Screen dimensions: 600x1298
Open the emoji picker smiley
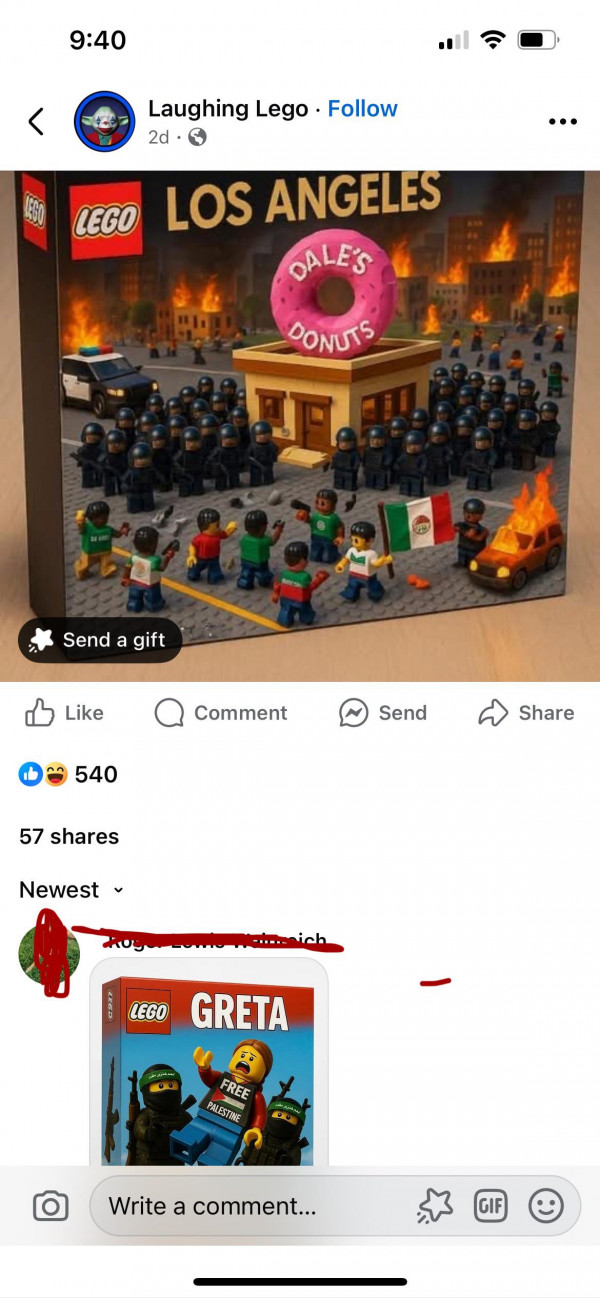click(546, 1206)
